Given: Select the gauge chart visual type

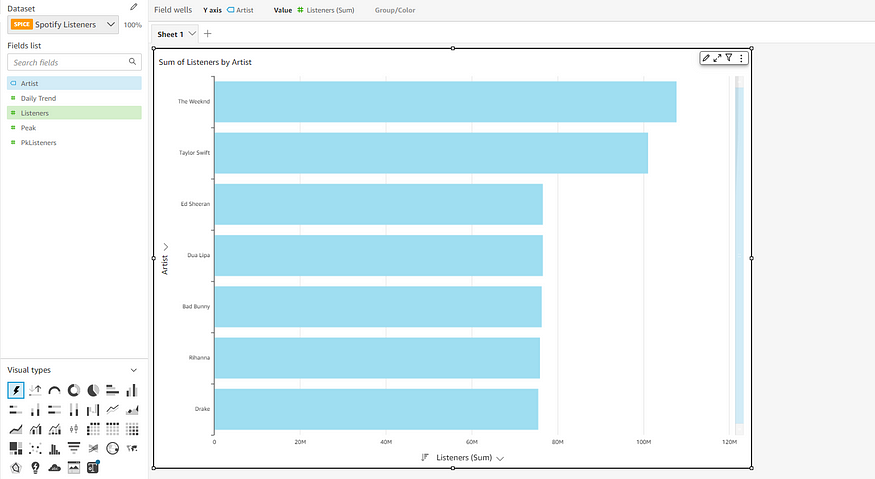Looking at the screenshot, I should coord(54,390).
